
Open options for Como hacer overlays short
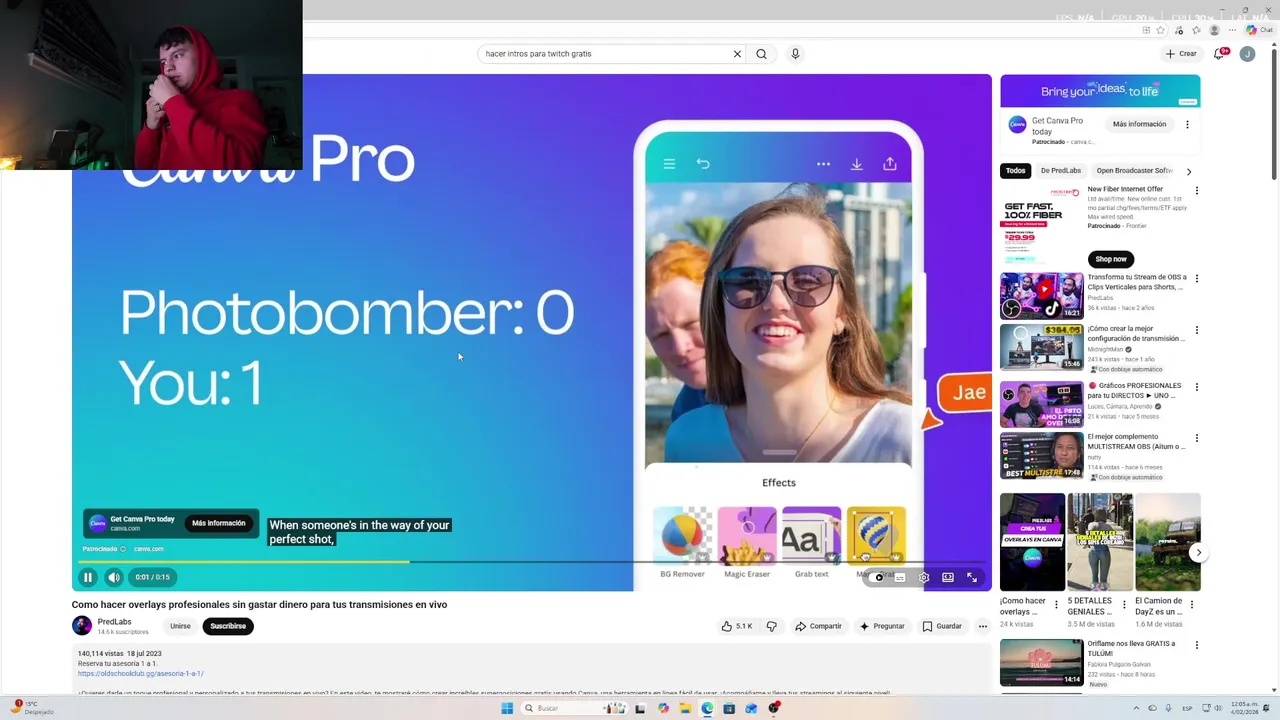coord(1056,605)
